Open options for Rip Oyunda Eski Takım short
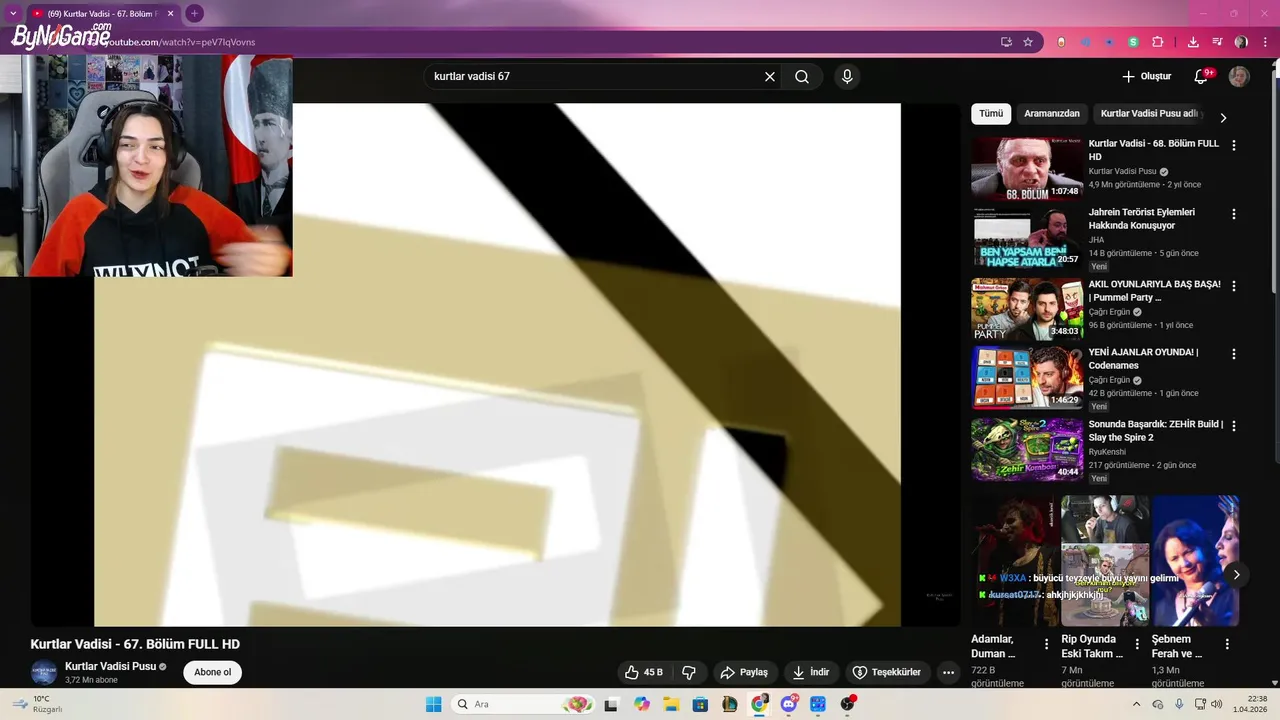 click(1136, 644)
